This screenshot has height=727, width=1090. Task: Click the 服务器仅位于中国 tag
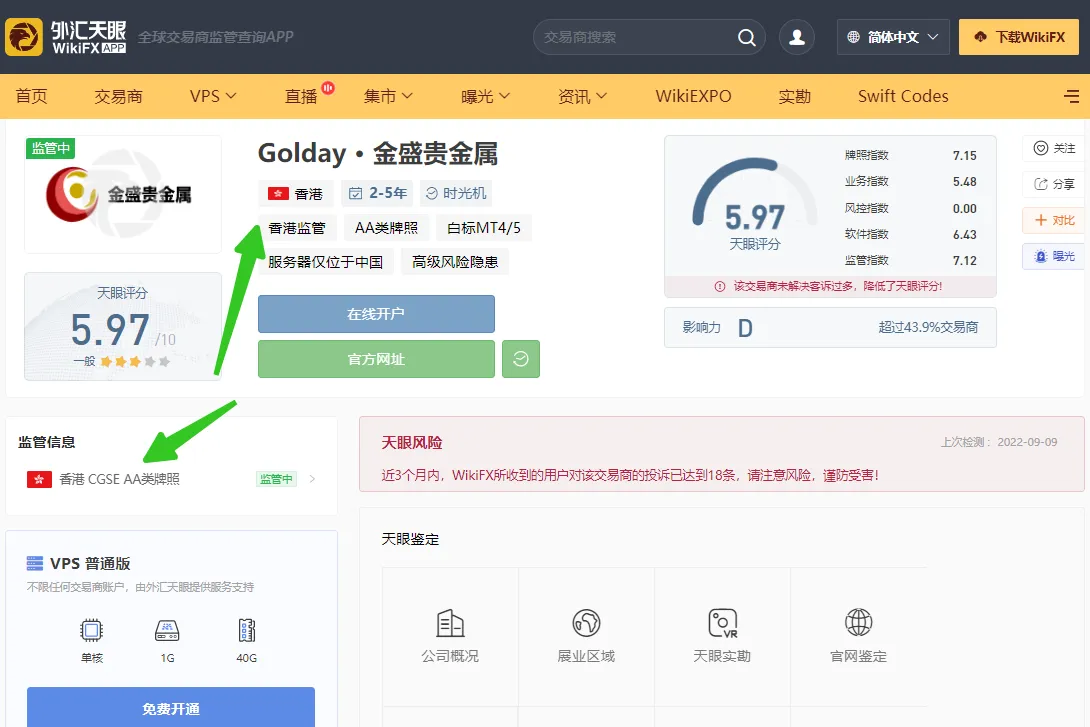[325, 262]
